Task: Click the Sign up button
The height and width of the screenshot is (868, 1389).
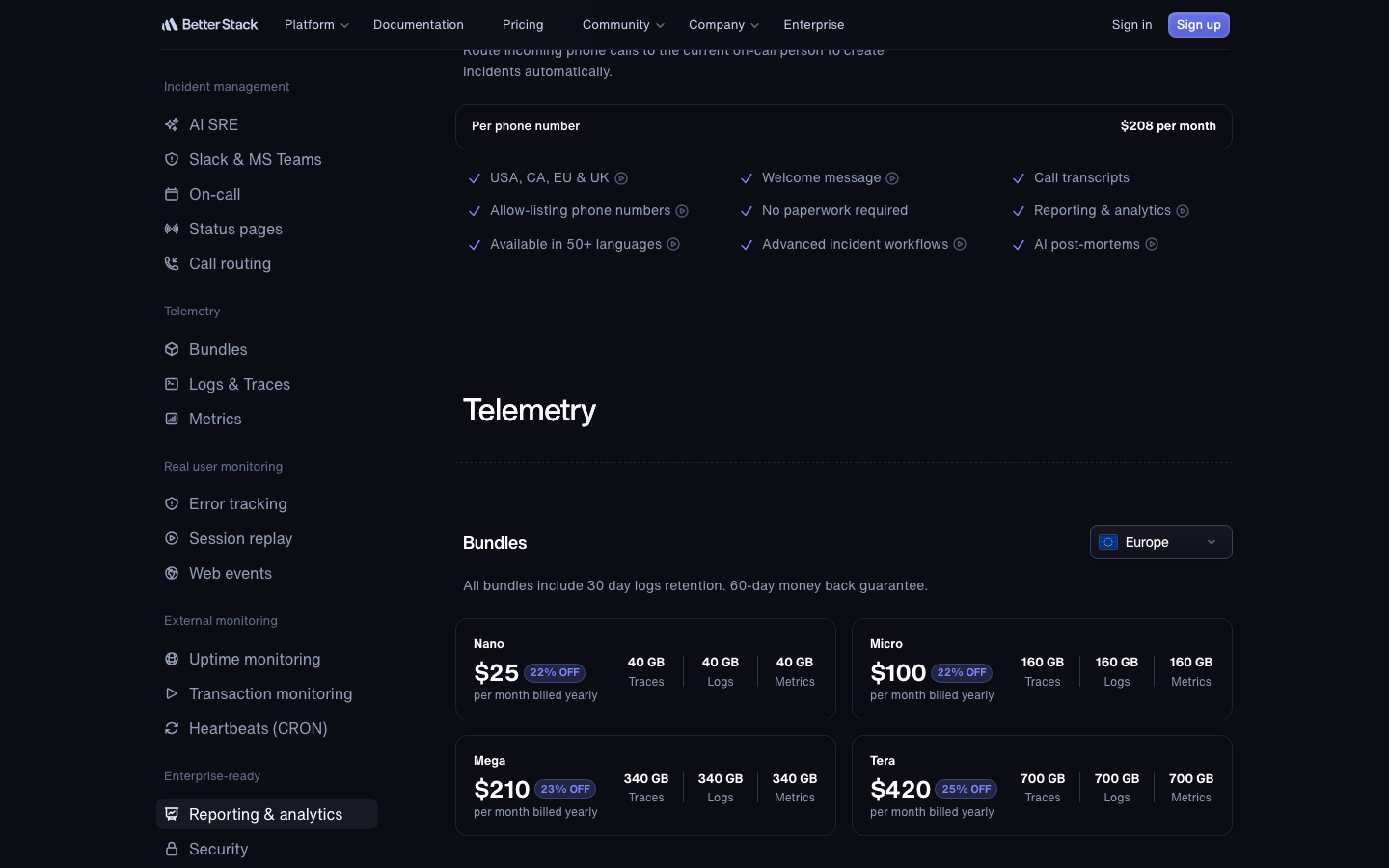Action: coord(1199,25)
